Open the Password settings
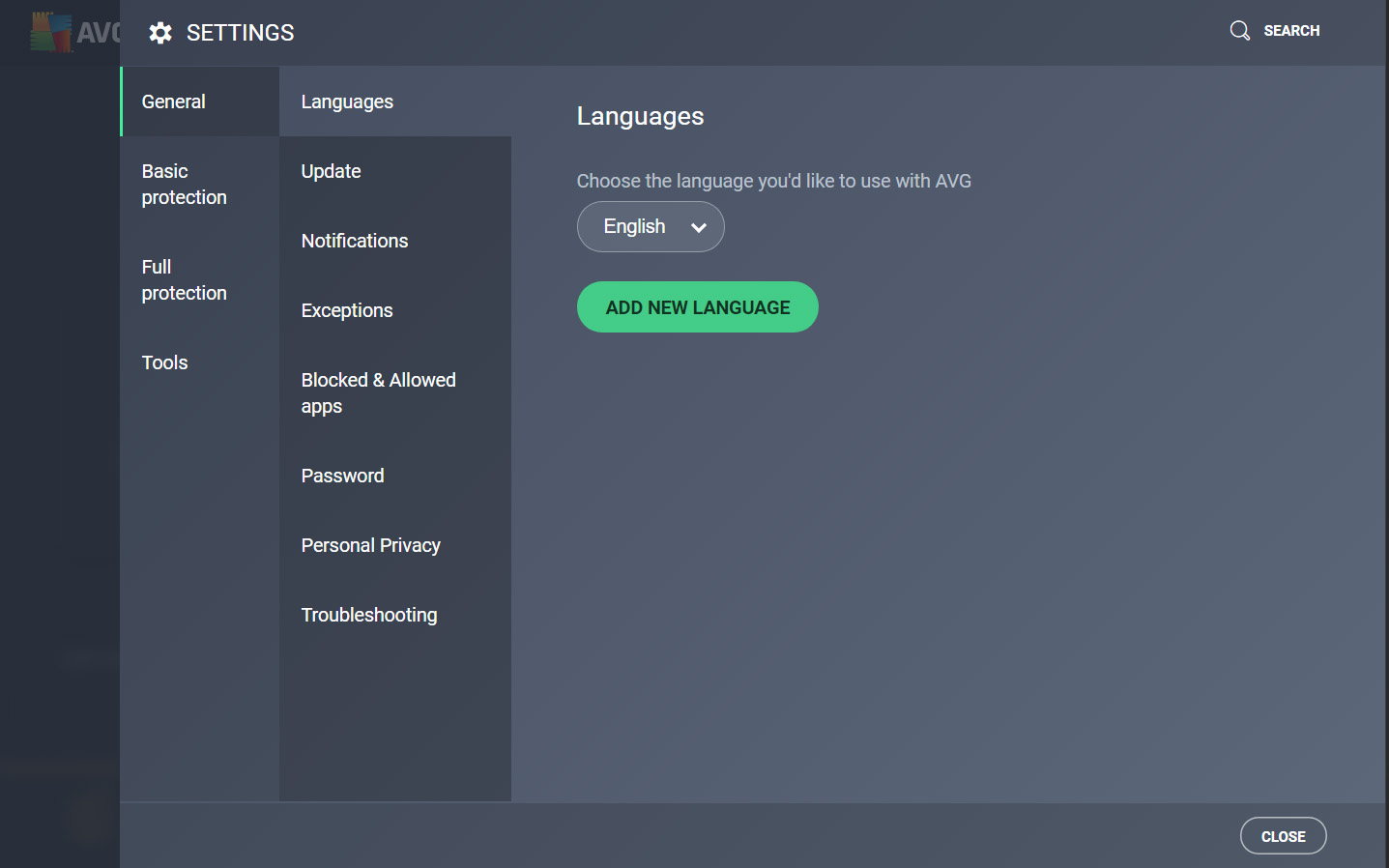Image resolution: width=1389 pixels, height=868 pixels. click(x=342, y=475)
